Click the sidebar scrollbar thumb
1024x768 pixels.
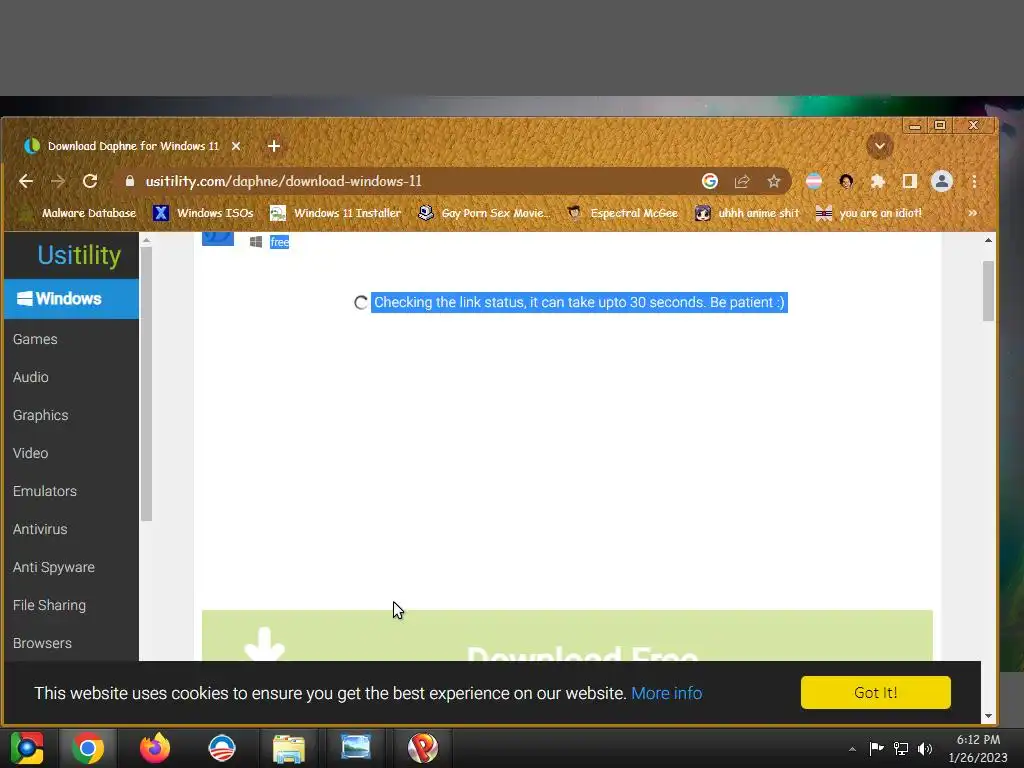147,384
